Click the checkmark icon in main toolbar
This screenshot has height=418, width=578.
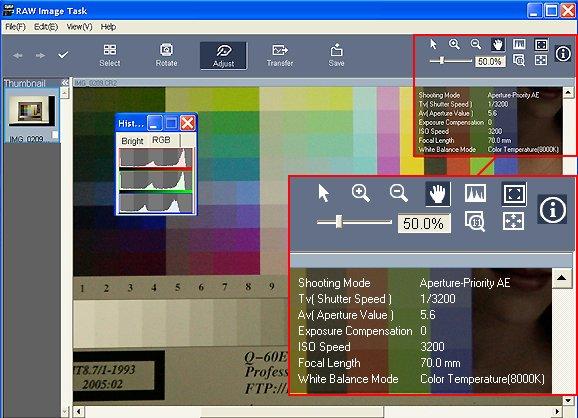point(63,55)
